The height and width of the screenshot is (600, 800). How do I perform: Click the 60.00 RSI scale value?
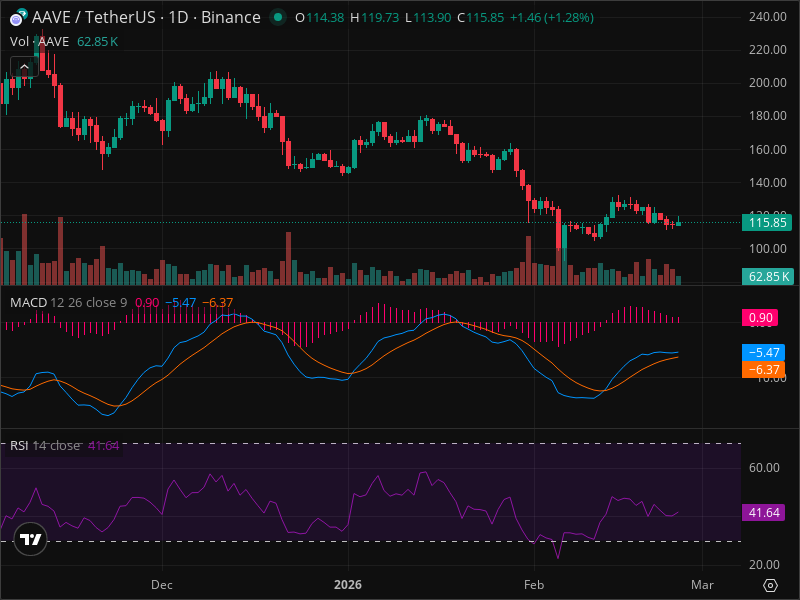point(764,467)
